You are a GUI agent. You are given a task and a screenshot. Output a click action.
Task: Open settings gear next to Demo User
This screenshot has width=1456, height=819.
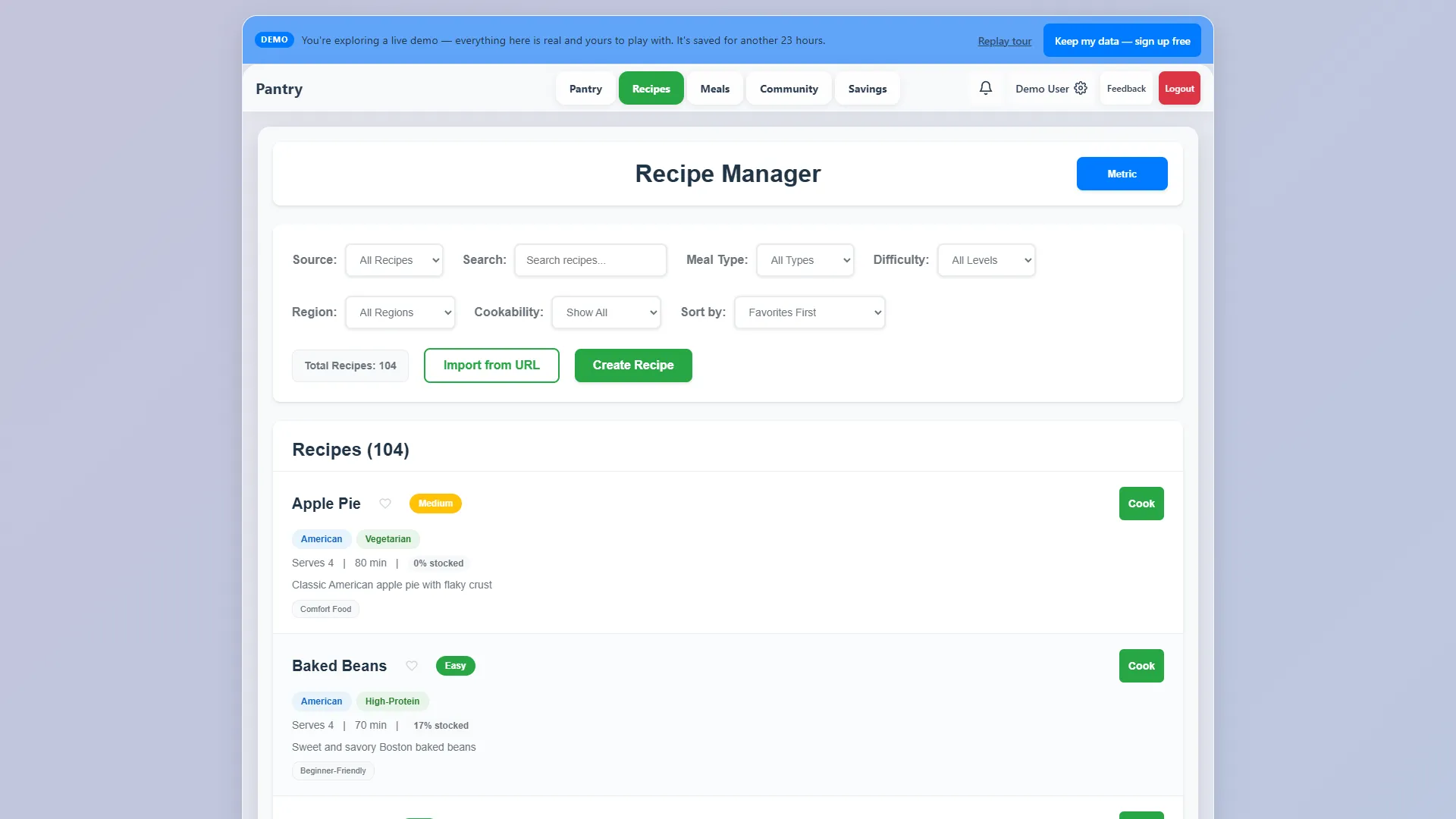1081,88
